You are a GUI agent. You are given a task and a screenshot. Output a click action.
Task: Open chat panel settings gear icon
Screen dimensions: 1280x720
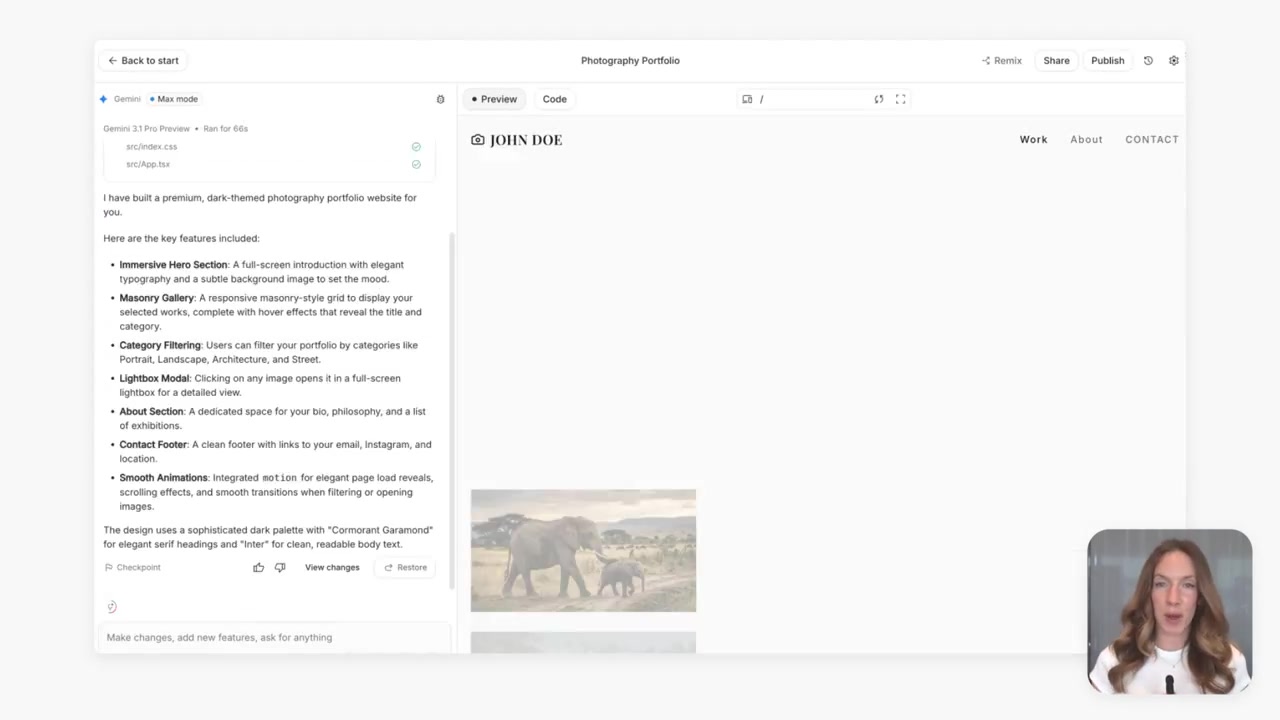pyautogui.click(x=440, y=99)
